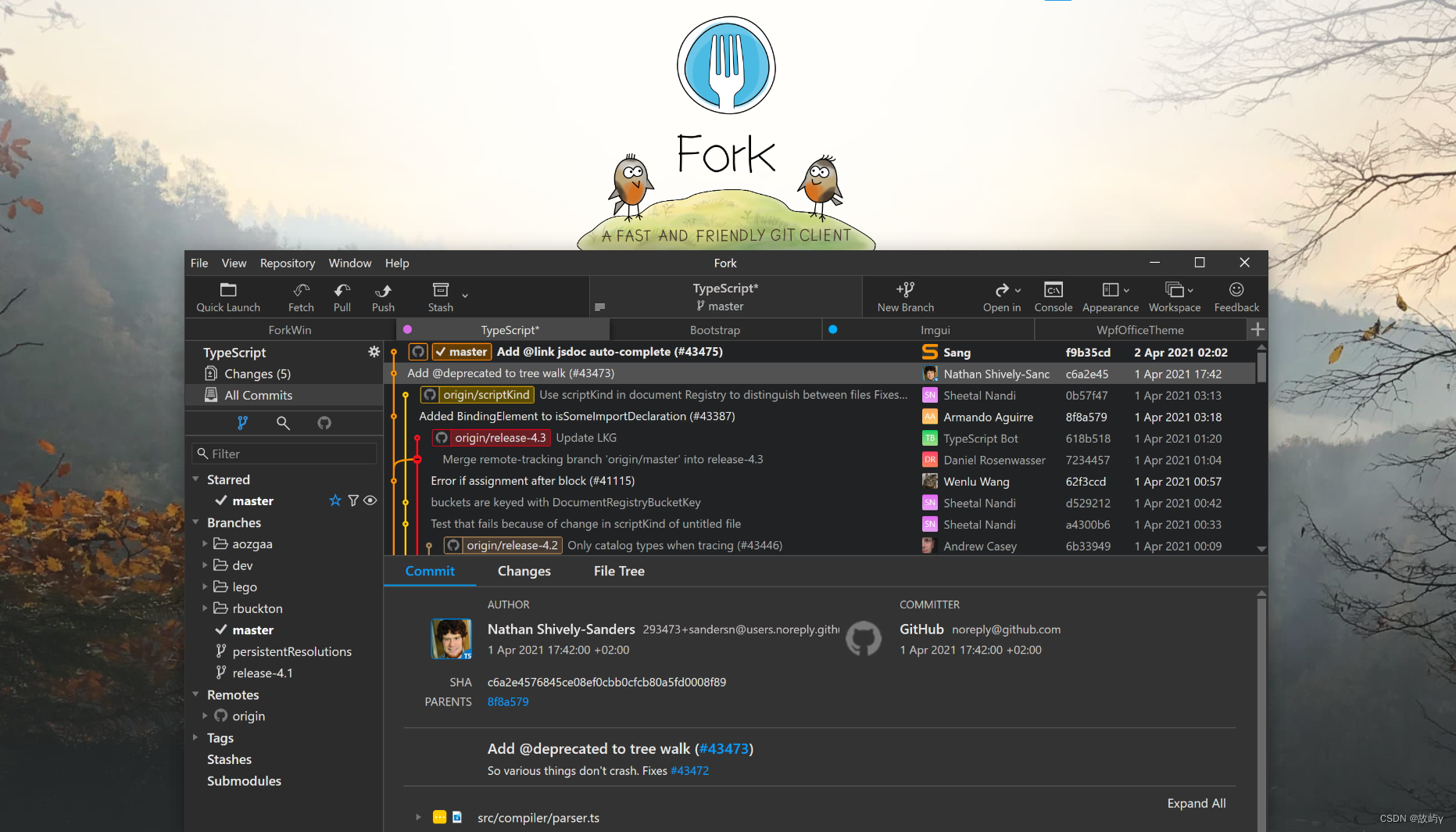Collapse the Starred section
The height and width of the screenshot is (832, 1456).
[x=195, y=479]
